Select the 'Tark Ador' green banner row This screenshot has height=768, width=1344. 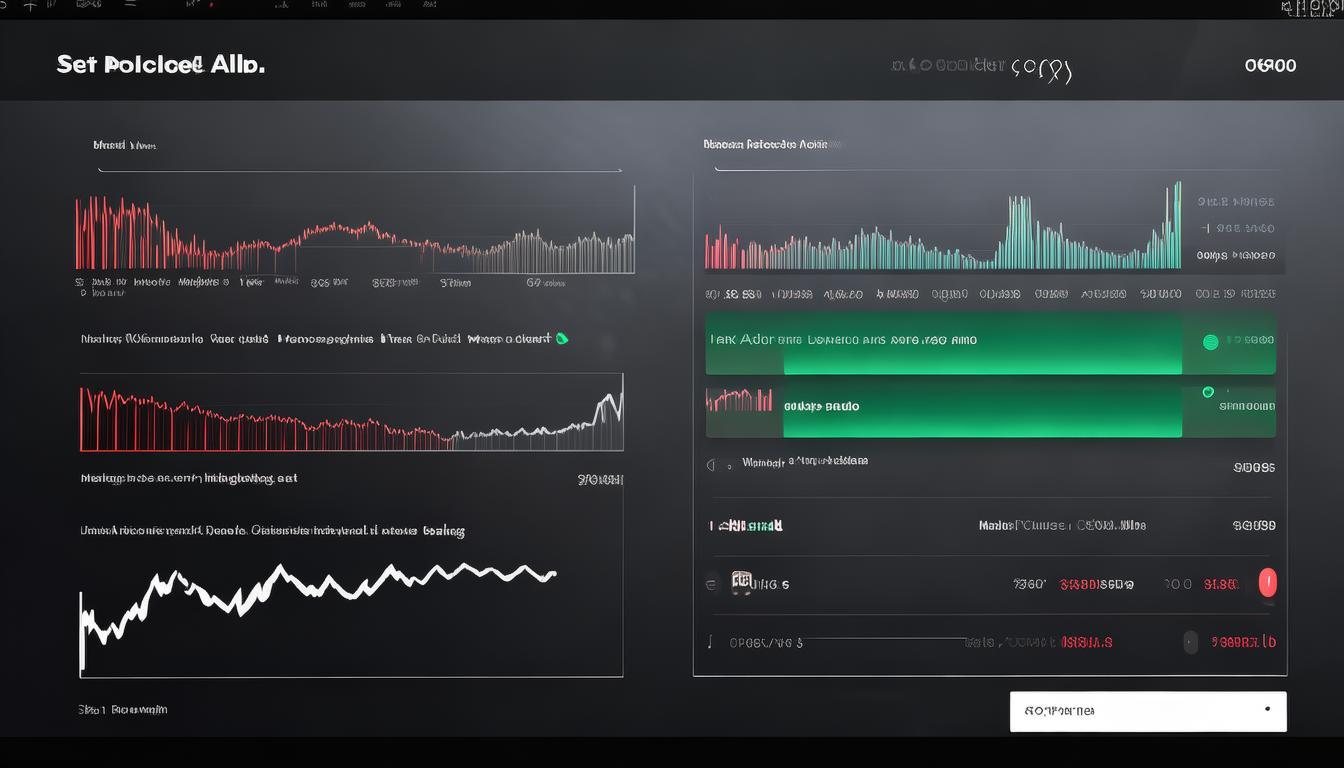pos(942,342)
